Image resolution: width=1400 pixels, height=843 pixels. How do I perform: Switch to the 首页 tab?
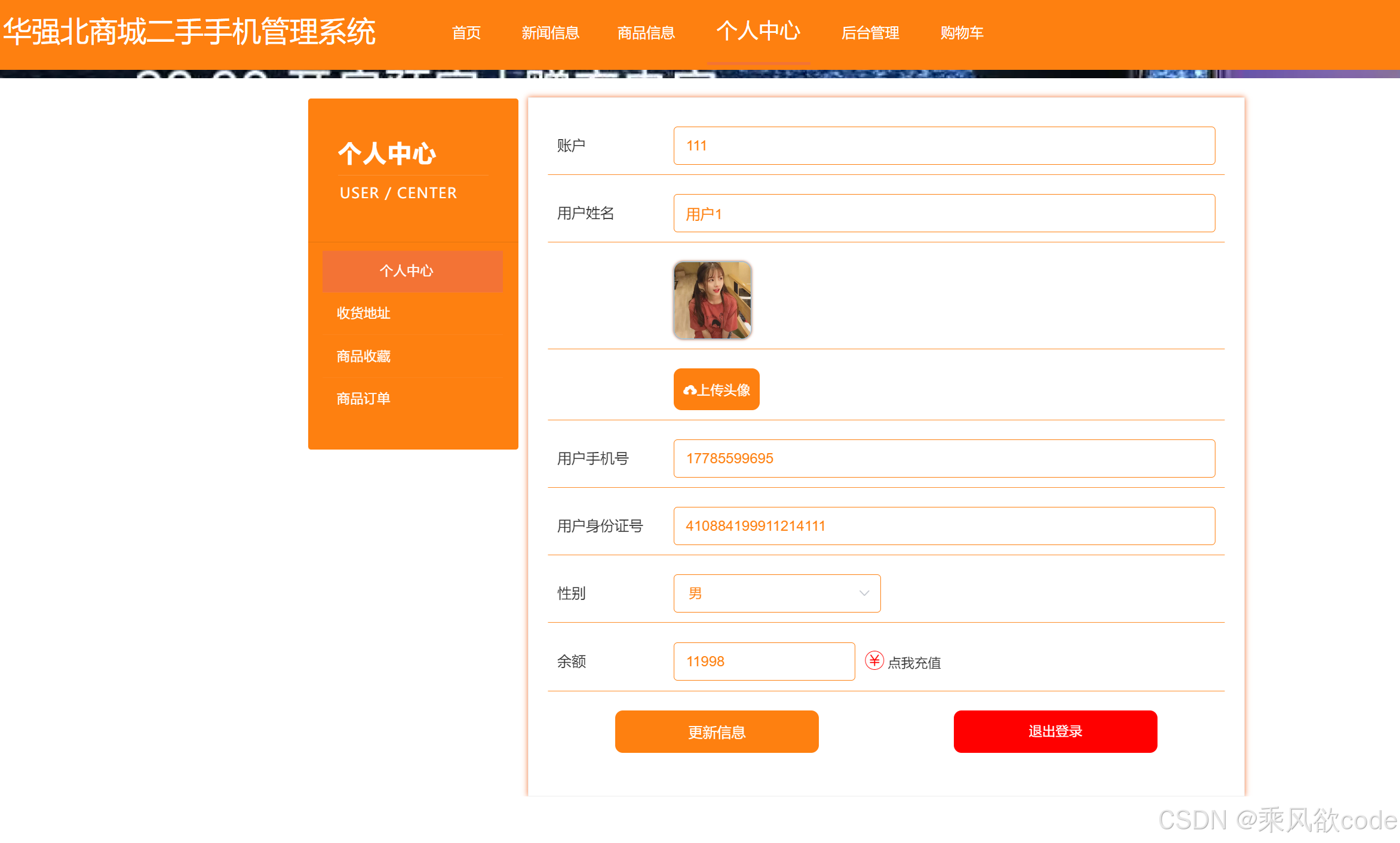(x=466, y=33)
